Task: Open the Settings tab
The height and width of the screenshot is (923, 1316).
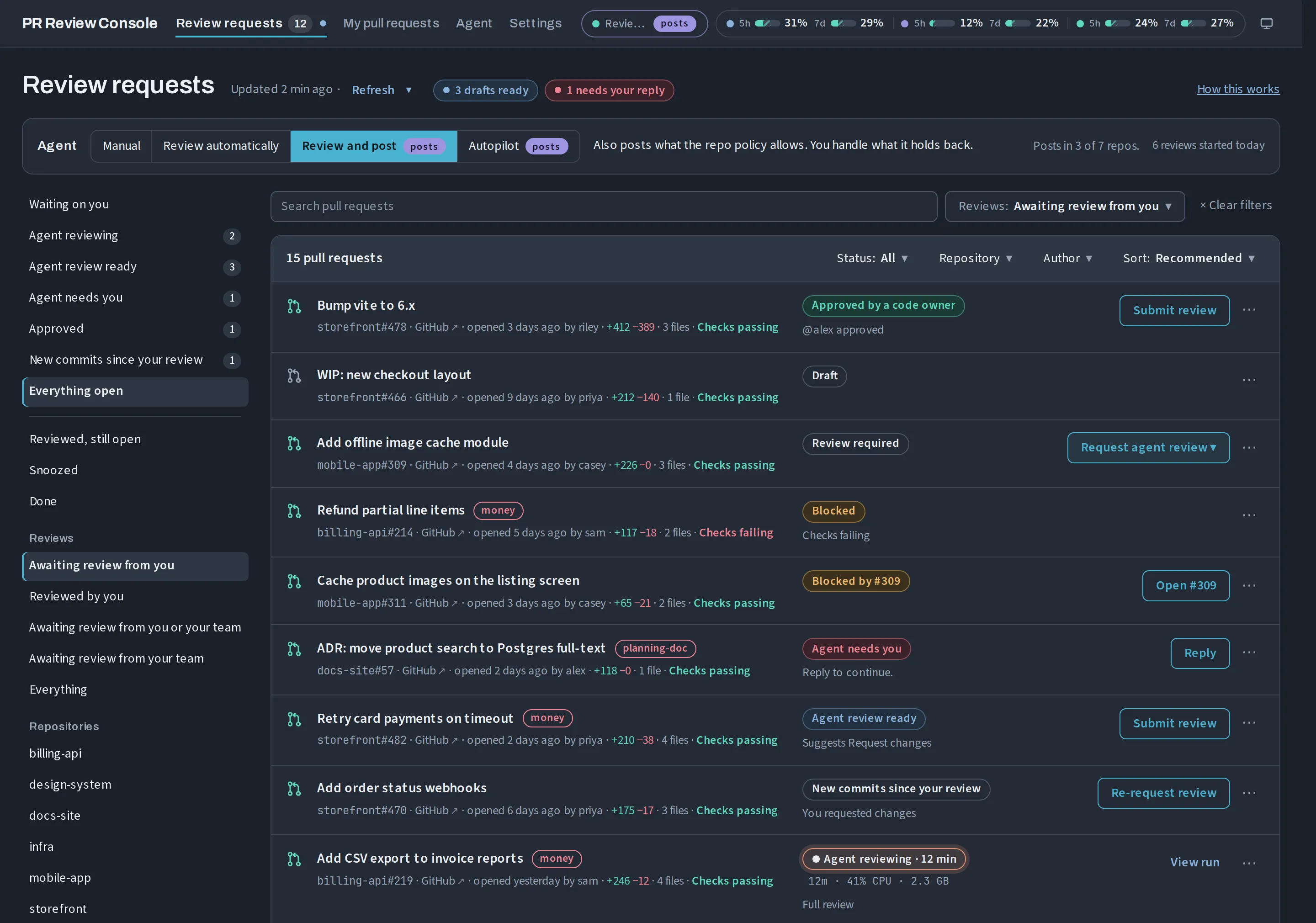Action: tap(536, 23)
